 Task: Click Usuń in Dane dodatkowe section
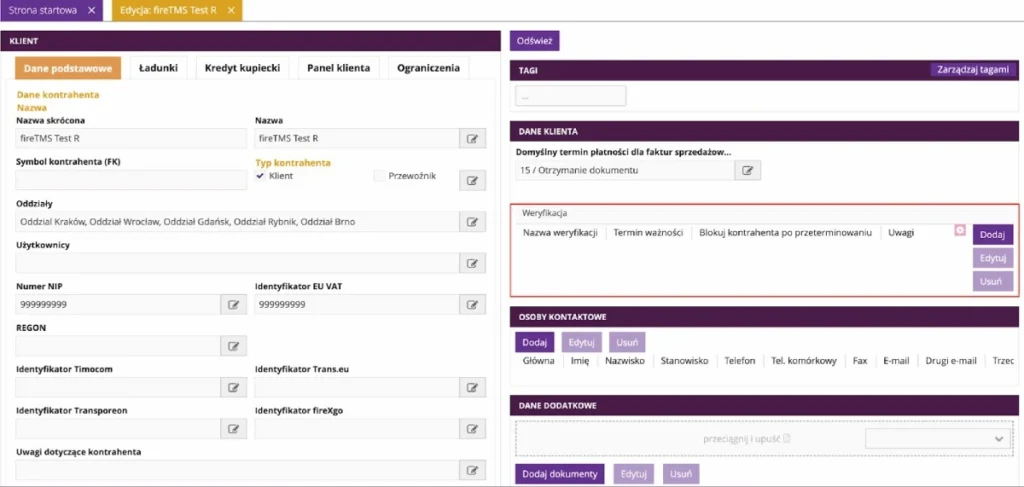coord(680,474)
